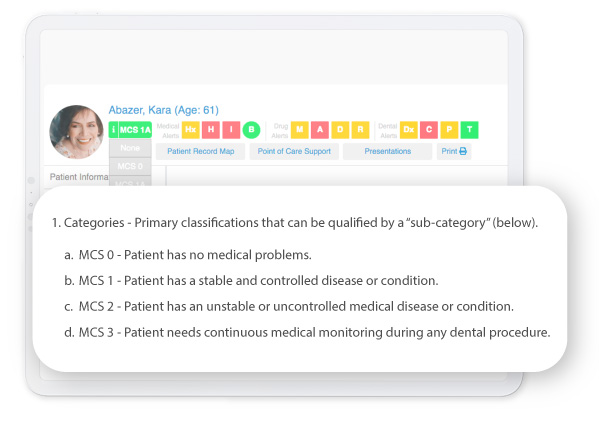Viewport: 599px width, 421px height.
Task: Click the yellow Hx medical alert
Action: tap(191, 130)
